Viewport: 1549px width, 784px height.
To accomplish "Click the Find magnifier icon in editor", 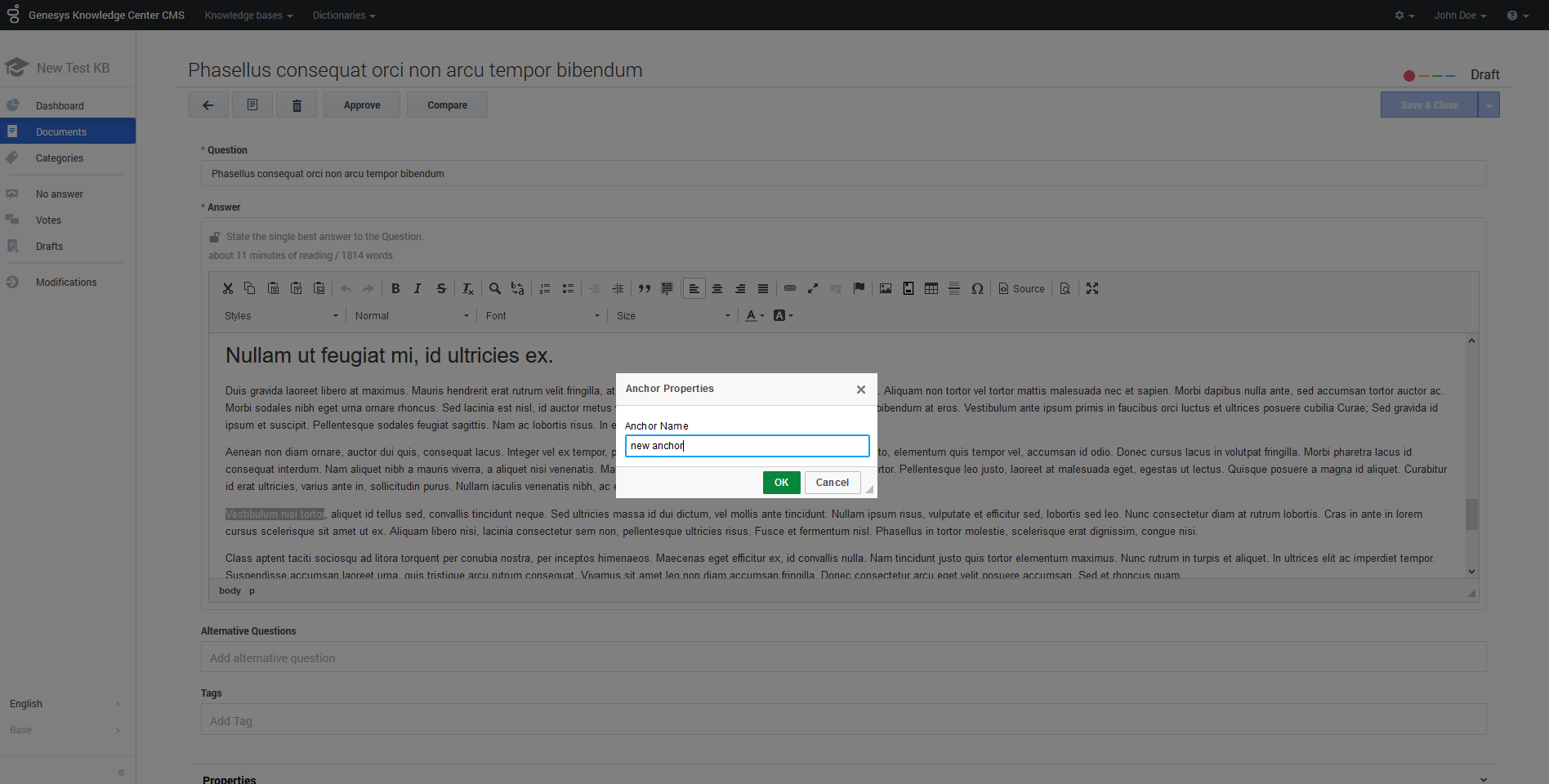I will pos(494,288).
